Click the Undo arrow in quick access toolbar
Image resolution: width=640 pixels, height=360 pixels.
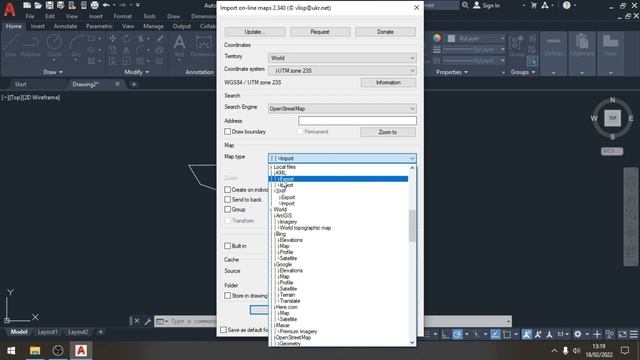[x=106, y=5]
